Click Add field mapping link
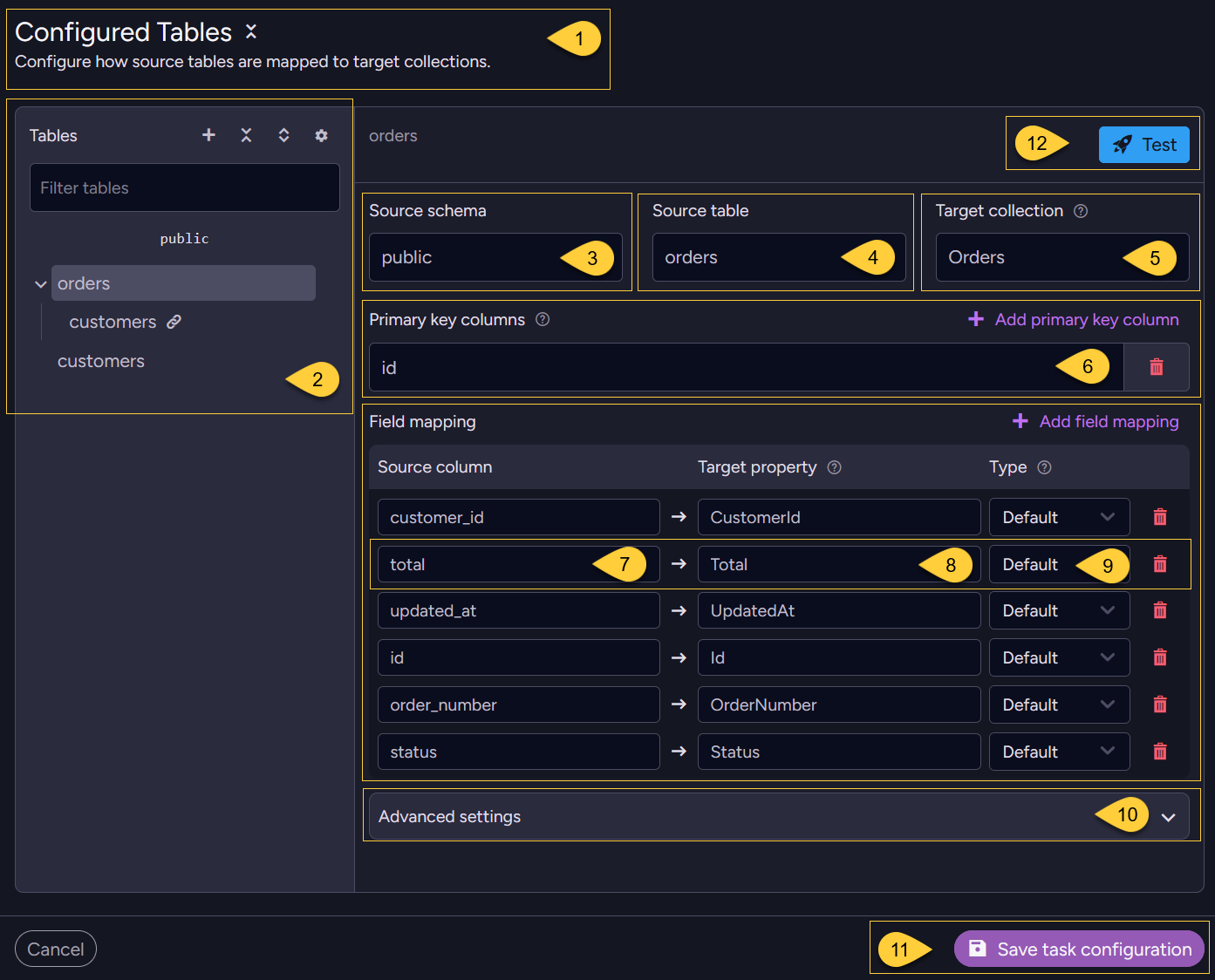Screen dimensions: 1215x980 click(x=1096, y=422)
